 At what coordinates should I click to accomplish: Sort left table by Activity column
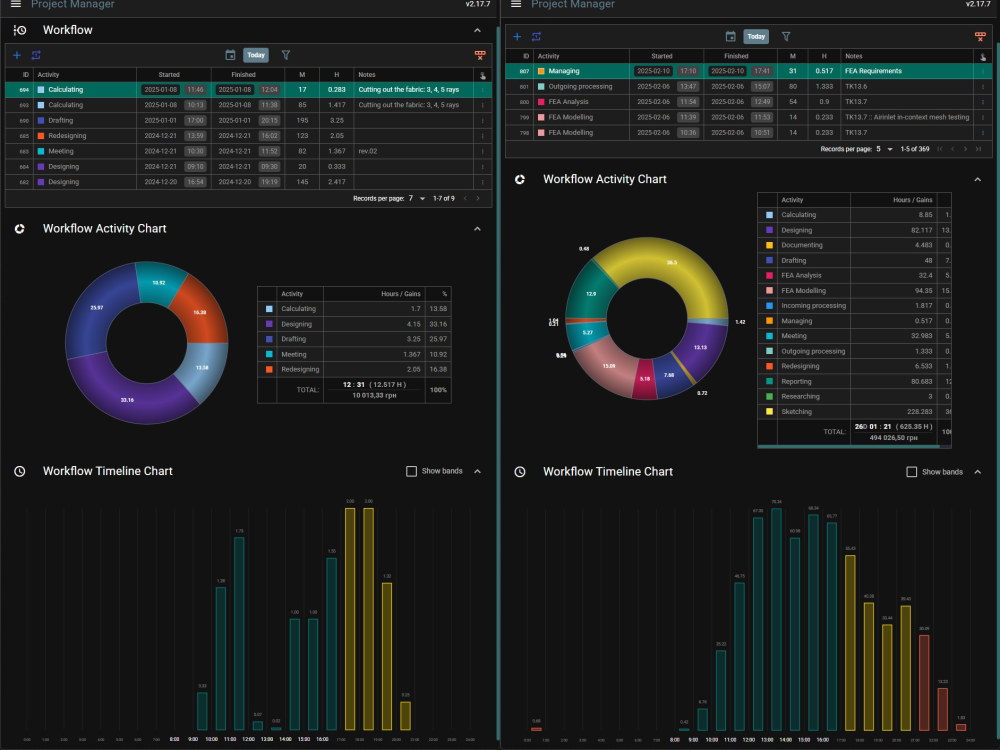coord(48,75)
